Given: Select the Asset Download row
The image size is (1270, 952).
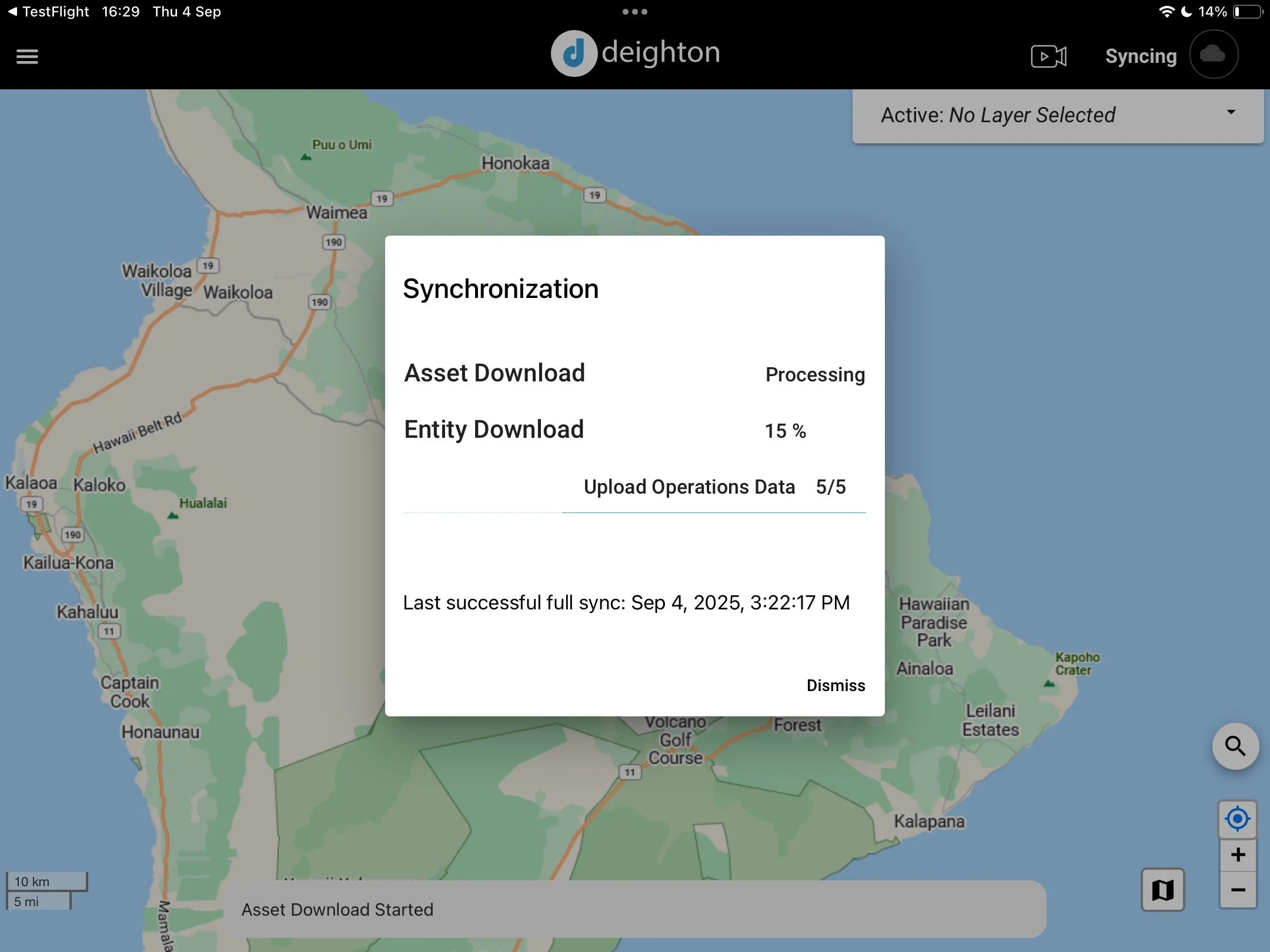Looking at the screenshot, I should pyautogui.click(x=494, y=373).
